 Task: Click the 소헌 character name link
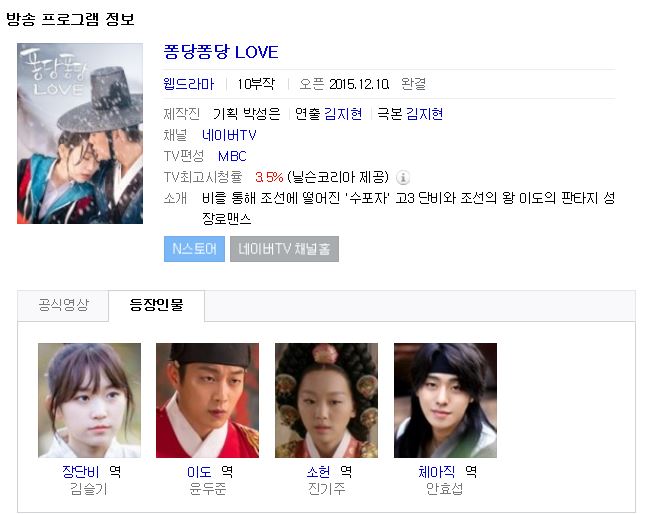point(318,472)
